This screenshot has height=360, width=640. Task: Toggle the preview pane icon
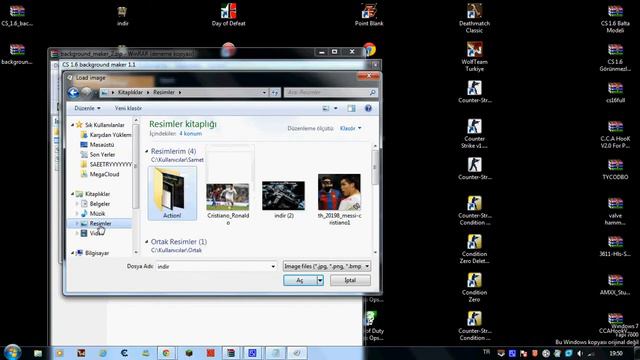351,108
